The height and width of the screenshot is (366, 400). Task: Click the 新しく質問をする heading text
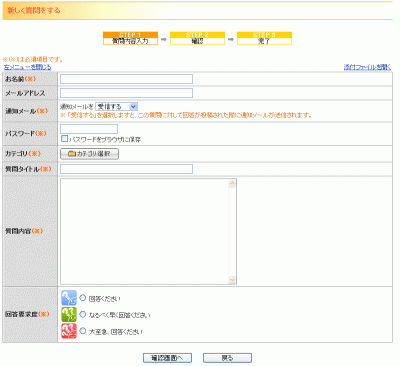[34, 10]
